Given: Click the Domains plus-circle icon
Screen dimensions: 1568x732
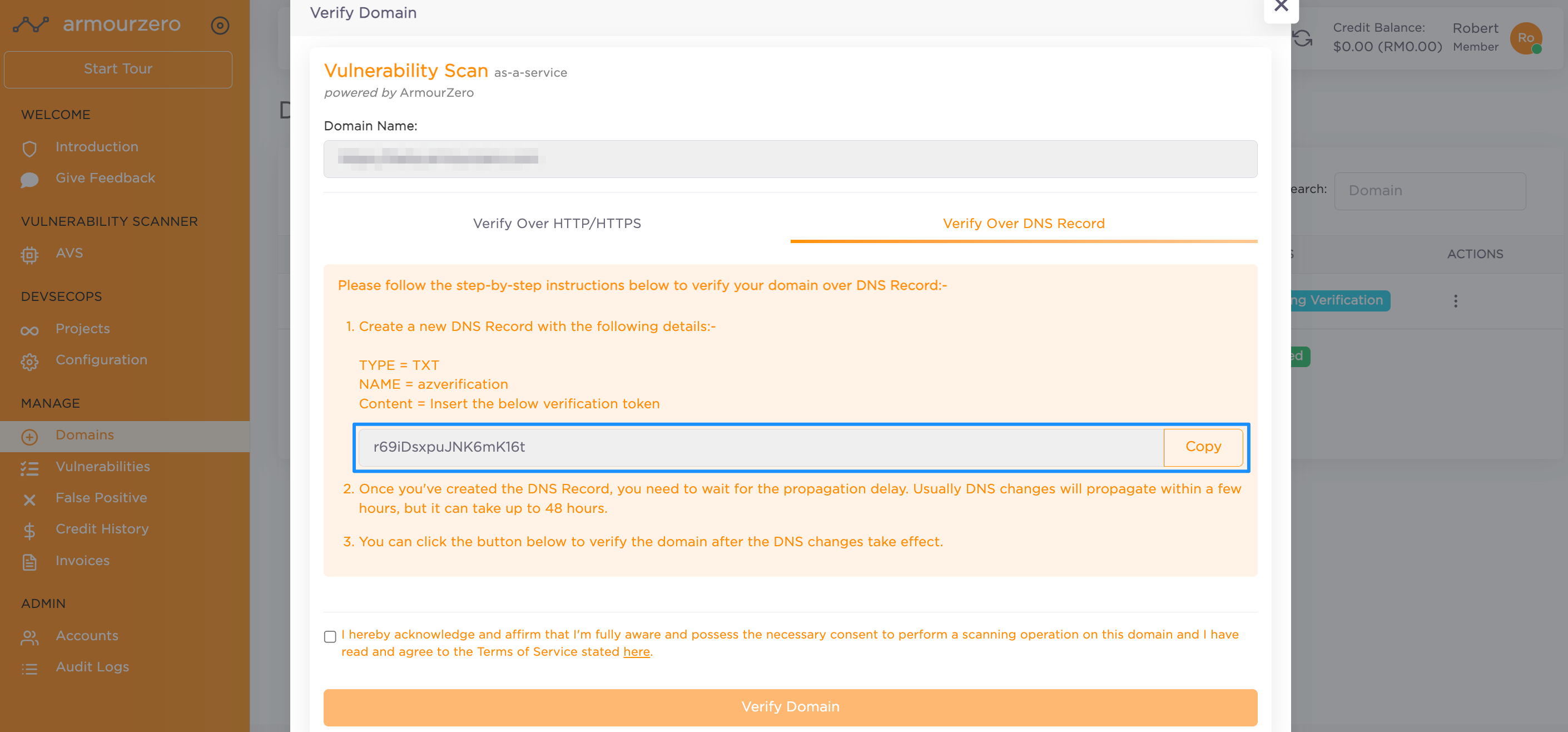Looking at the screenshot, I should tap(29, 437).
